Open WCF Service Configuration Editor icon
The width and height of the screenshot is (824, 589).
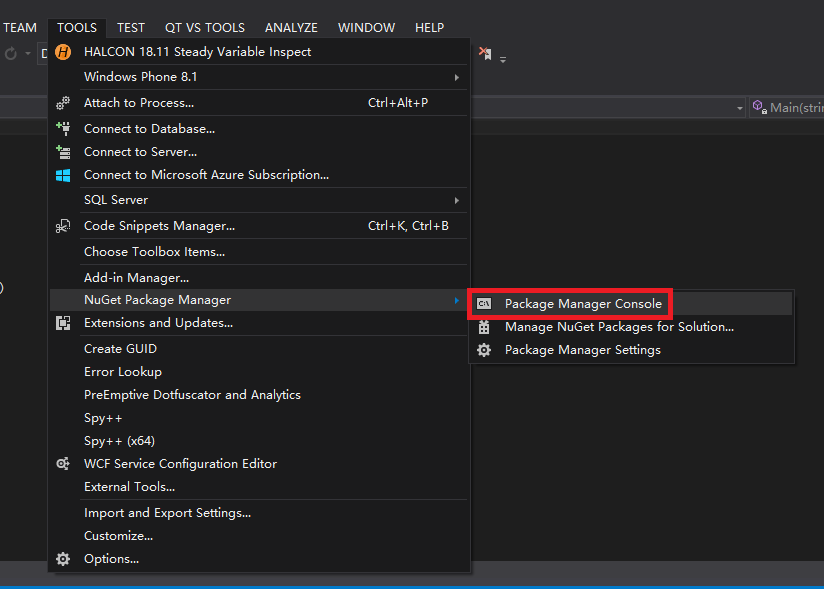pos(63,463)
